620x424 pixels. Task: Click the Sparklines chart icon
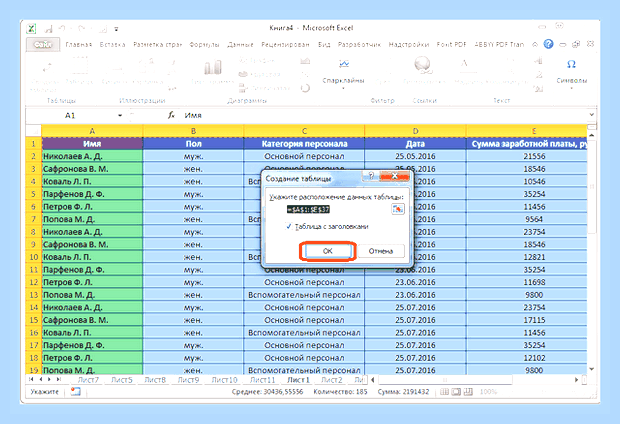344,64
